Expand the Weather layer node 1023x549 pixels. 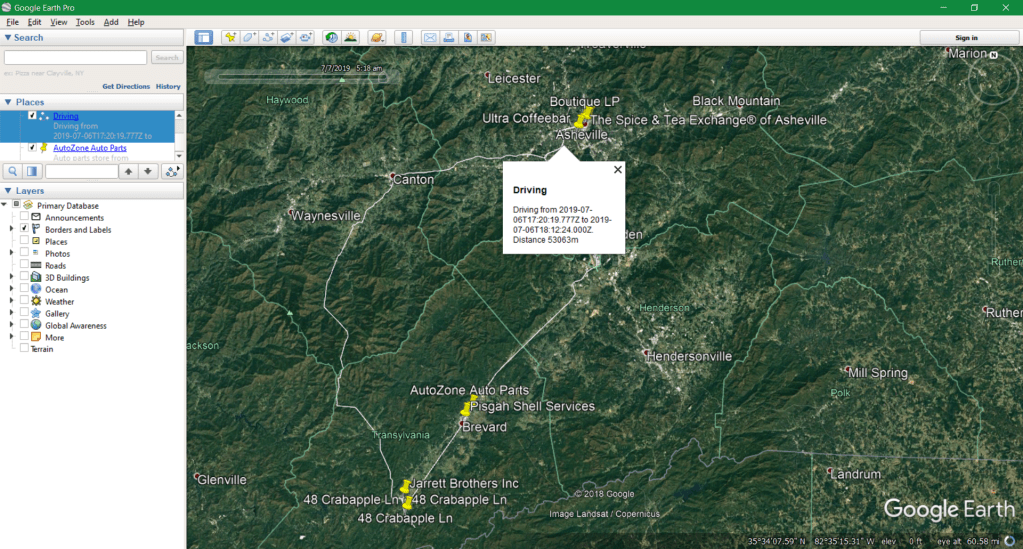[x=12, y=301]
